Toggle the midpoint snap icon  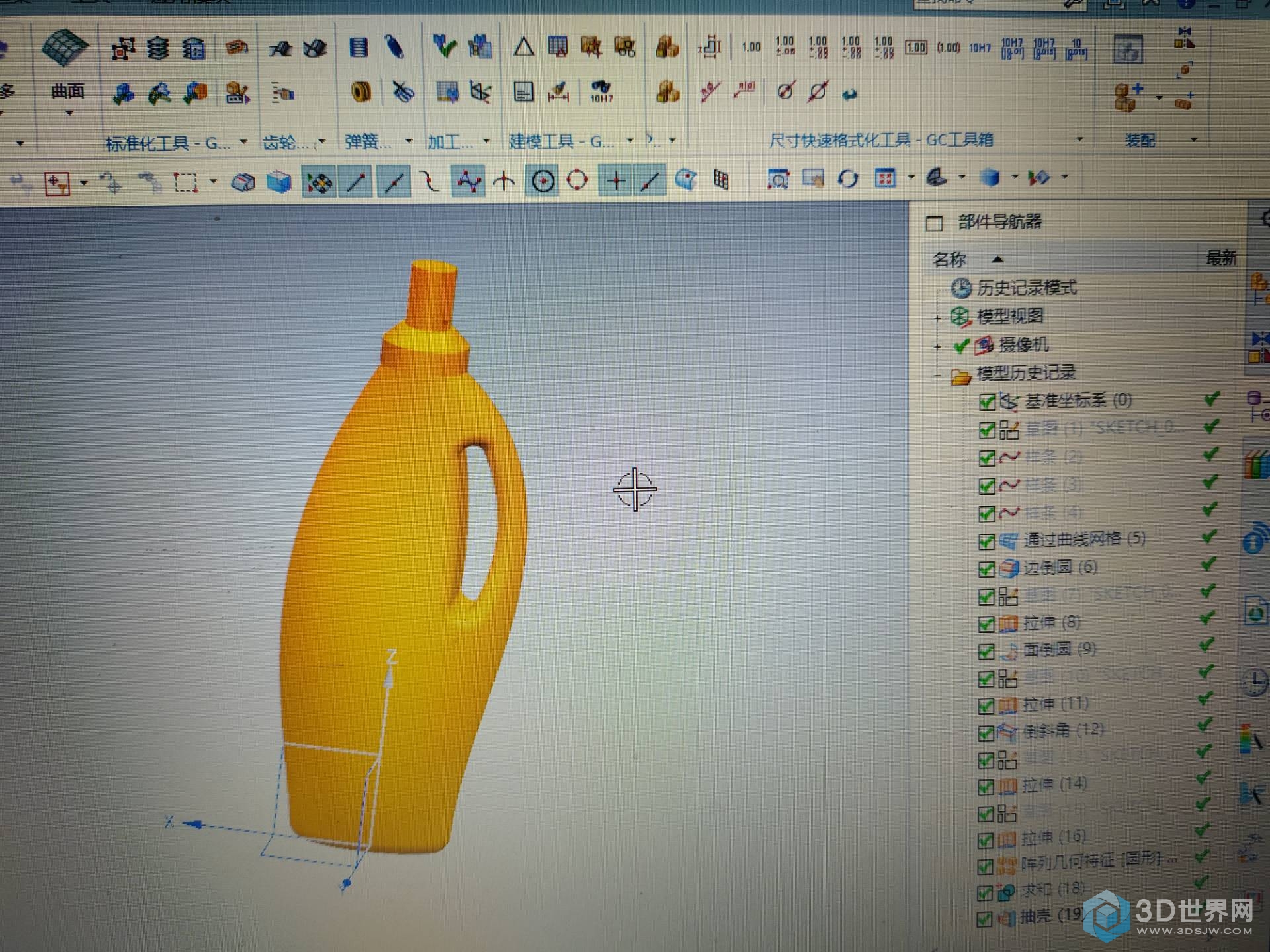click(x=394, y=181)
